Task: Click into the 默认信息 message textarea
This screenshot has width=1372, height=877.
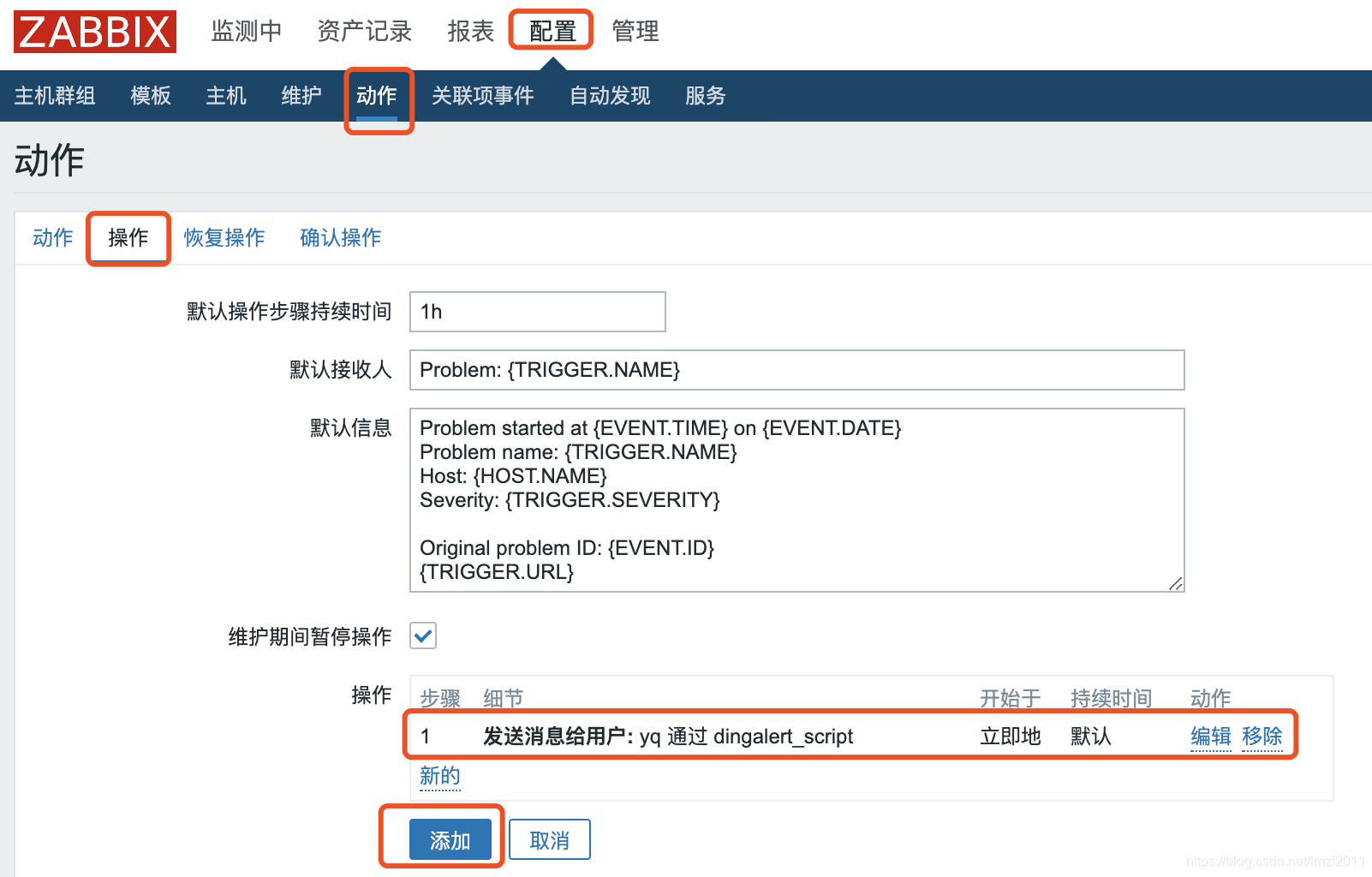Action: point(797,500)
